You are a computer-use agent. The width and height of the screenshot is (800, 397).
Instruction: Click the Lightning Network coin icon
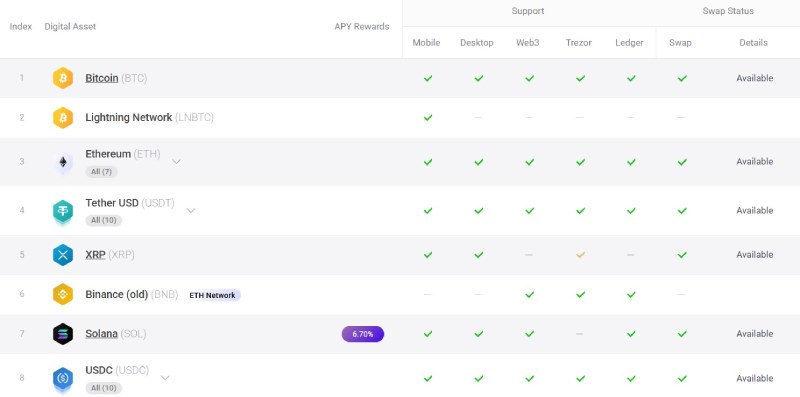(x=63, y=117)
